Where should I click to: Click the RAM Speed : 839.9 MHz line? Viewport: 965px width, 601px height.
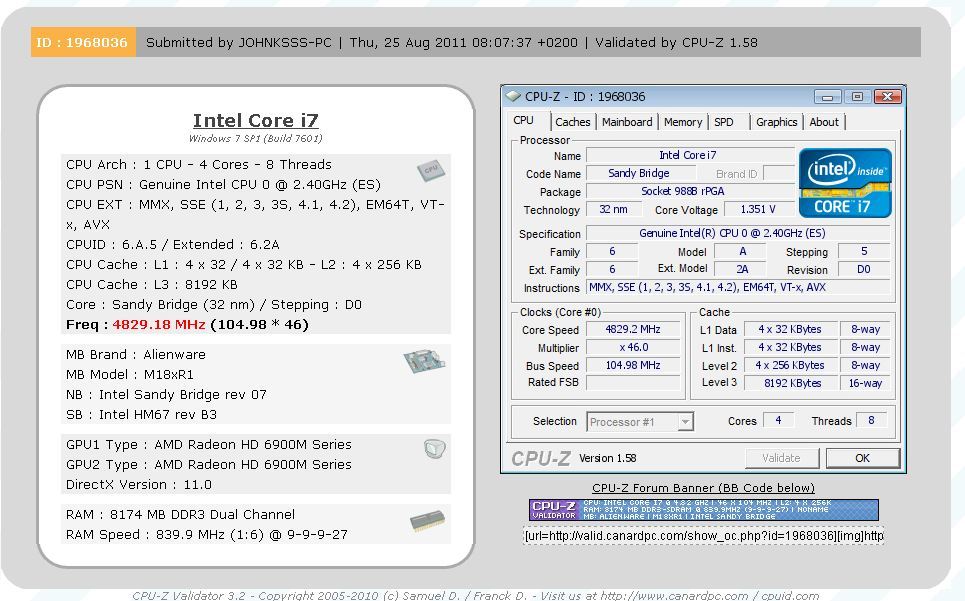tap(207, 535)
